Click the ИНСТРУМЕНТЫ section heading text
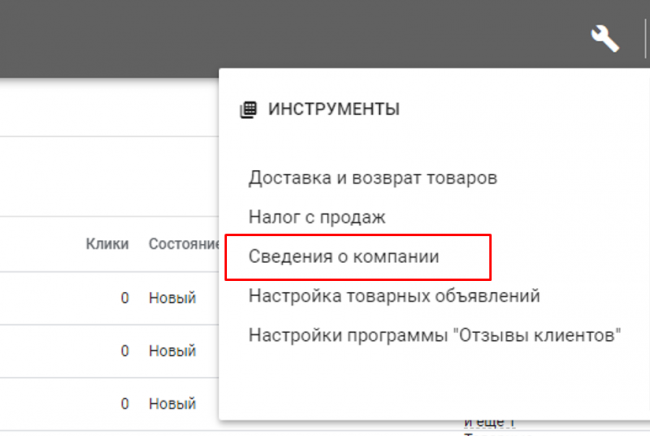Viewport: 650px width, 436px height. (x=334, y=110)
